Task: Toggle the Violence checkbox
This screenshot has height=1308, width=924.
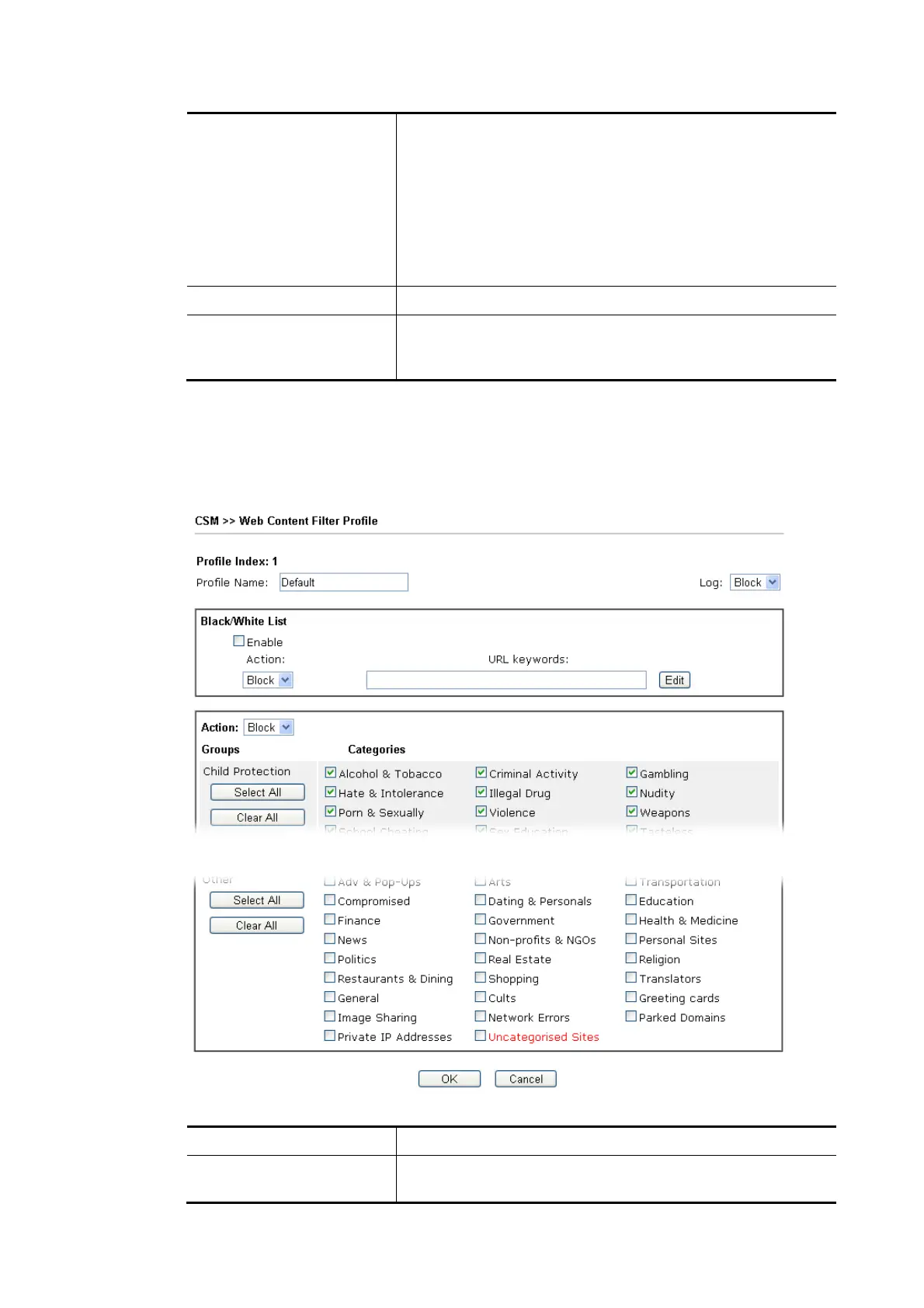Action: 481,812
